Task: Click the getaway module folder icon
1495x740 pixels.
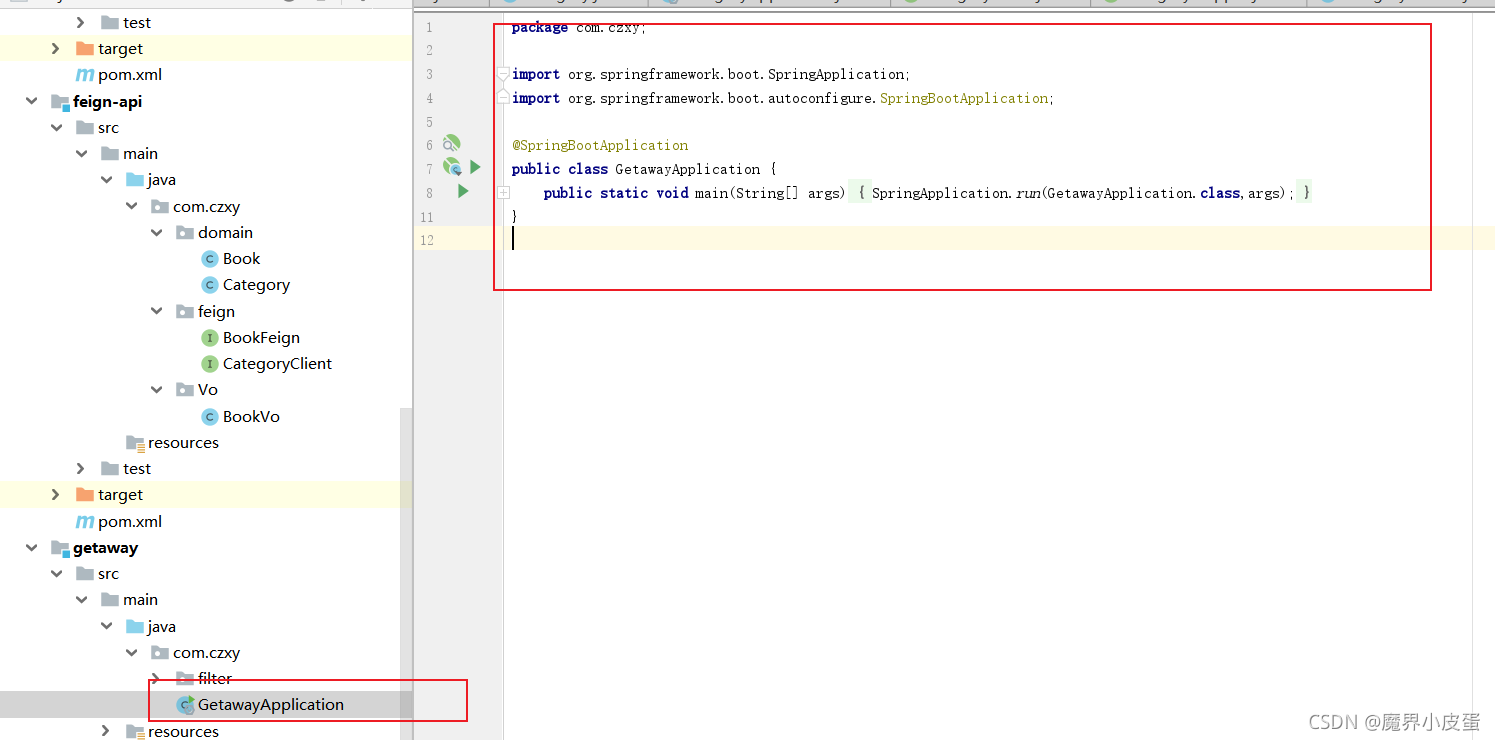Action: 60,548
